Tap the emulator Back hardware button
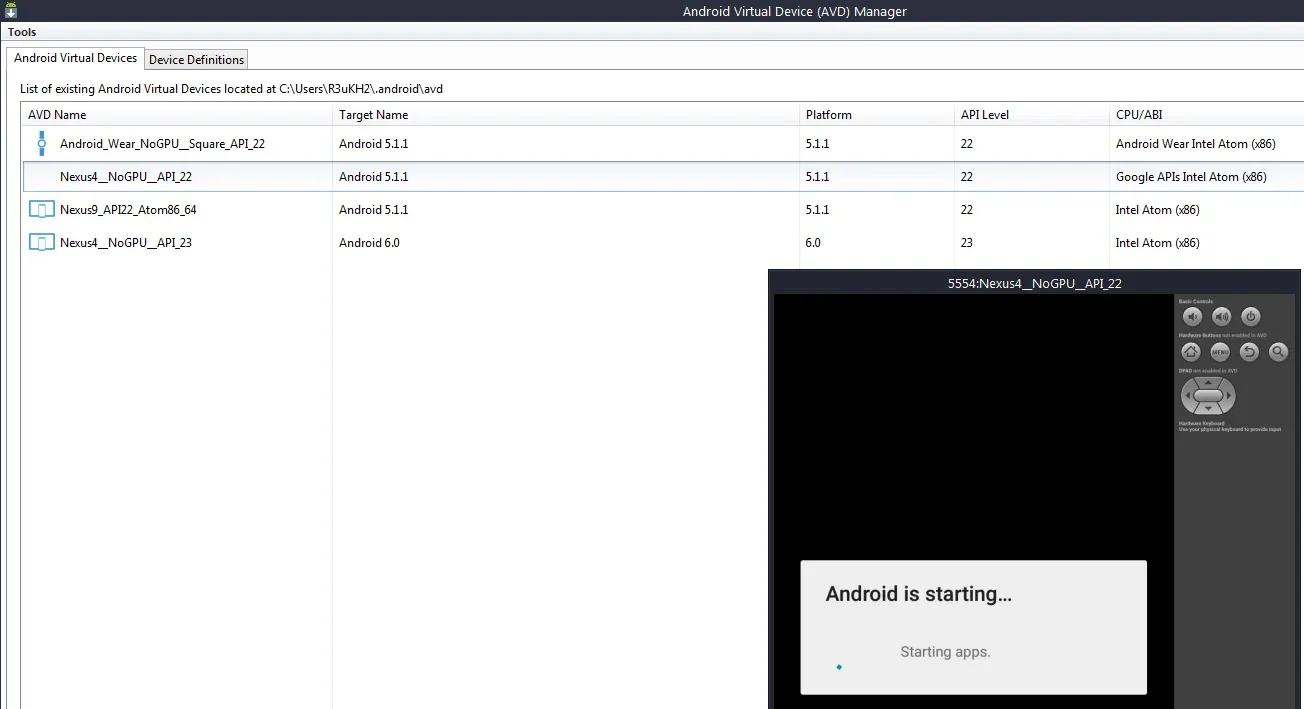The height and width of the screenshot is (709, 1304). click(1249, 352)
